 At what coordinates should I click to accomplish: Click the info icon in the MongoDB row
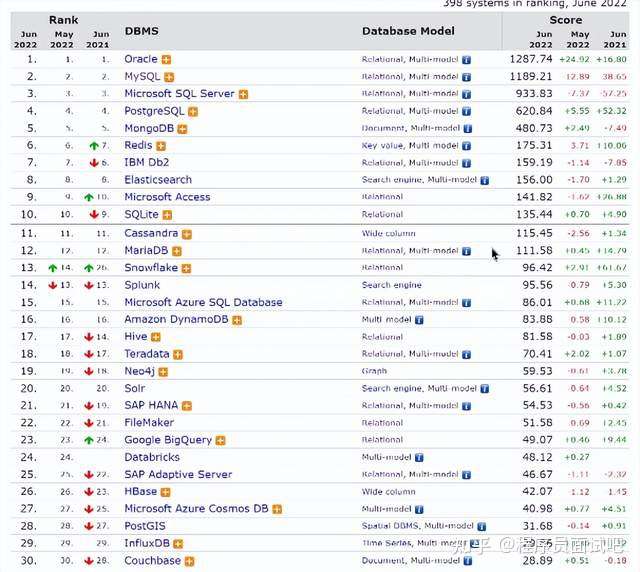pos(468,129)
